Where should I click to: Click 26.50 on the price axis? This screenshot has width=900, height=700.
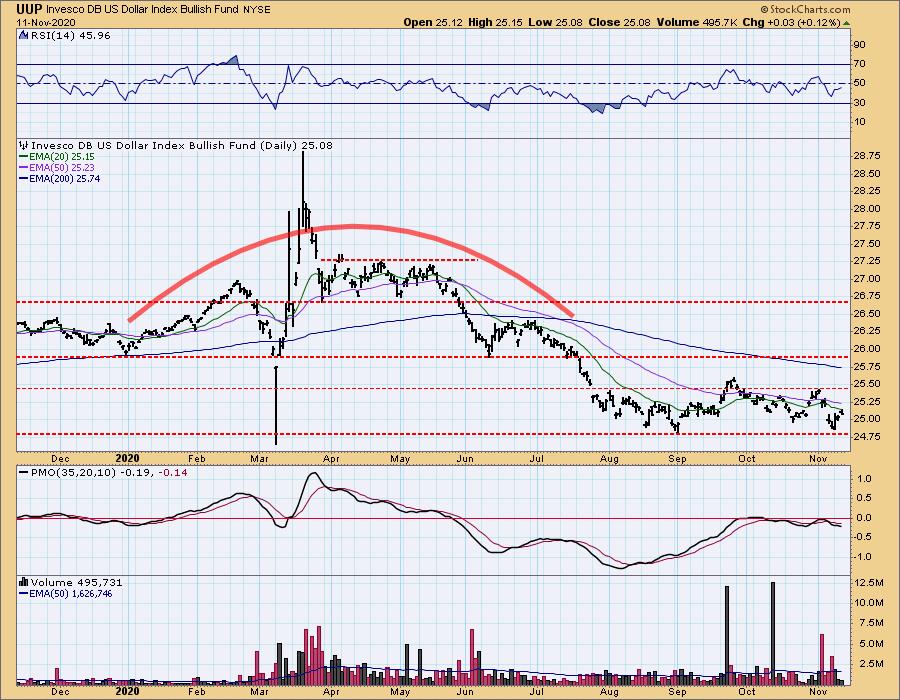(867, 314)
